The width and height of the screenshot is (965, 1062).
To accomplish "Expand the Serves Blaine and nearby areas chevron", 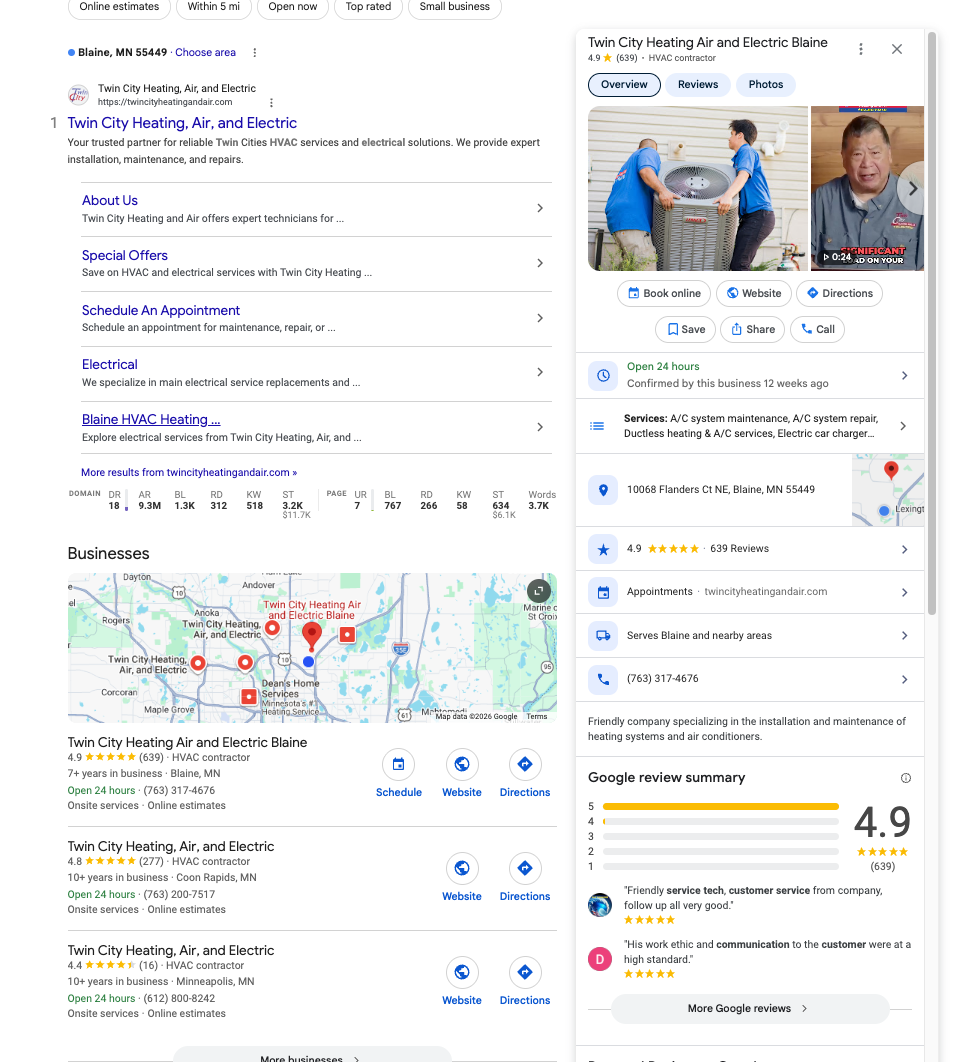I will pyautogui.click(x=904, y=635).
